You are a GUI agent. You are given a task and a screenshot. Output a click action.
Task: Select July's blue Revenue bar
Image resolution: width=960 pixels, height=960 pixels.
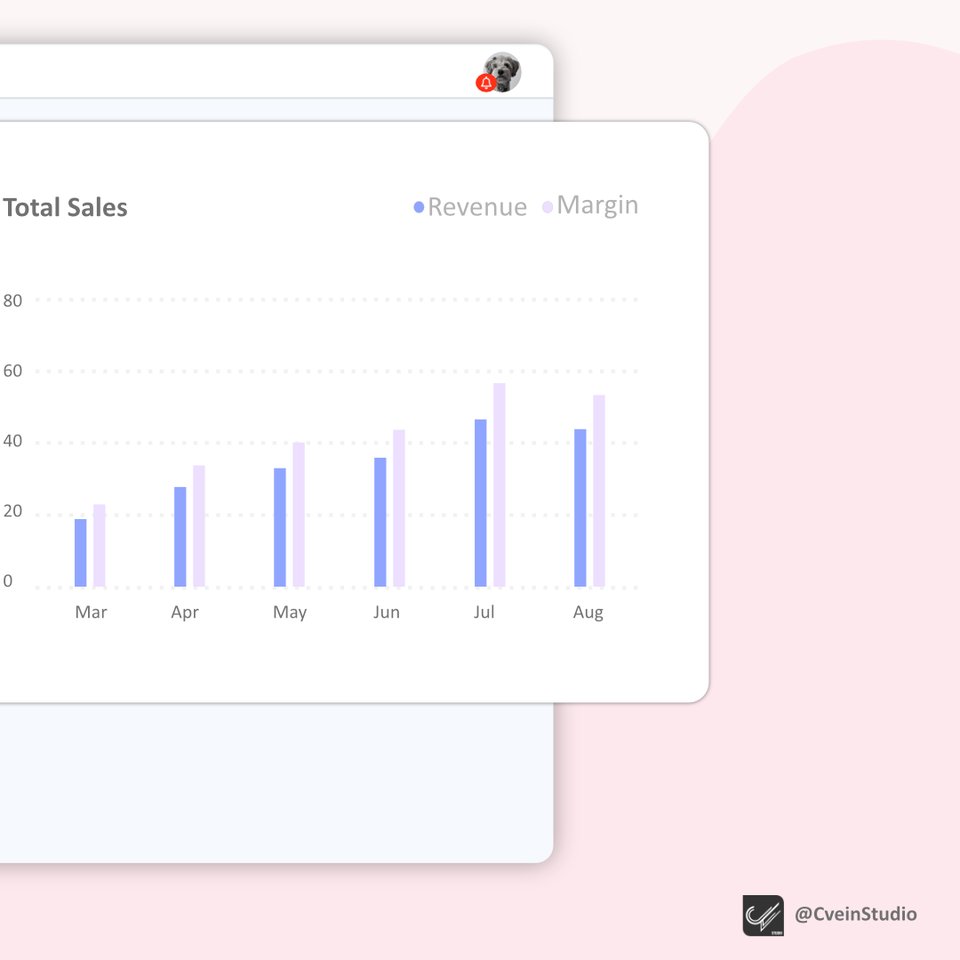(481, 500)
